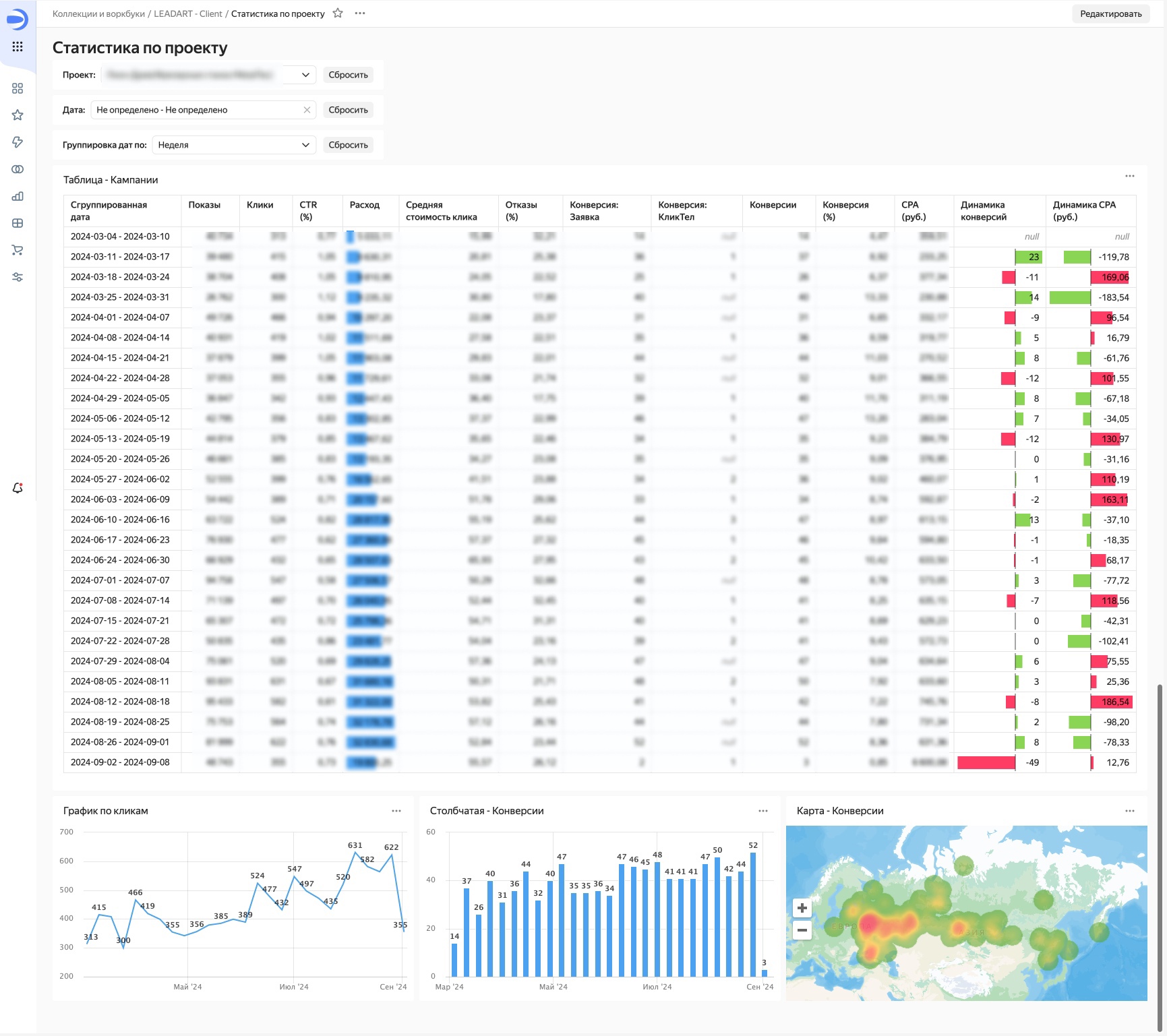Open the connections lightning icon in sidebar

18,142
